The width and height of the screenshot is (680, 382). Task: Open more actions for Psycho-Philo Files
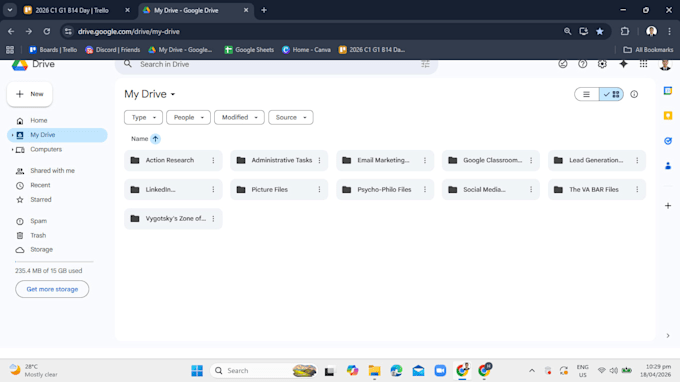tap(425, 189)
